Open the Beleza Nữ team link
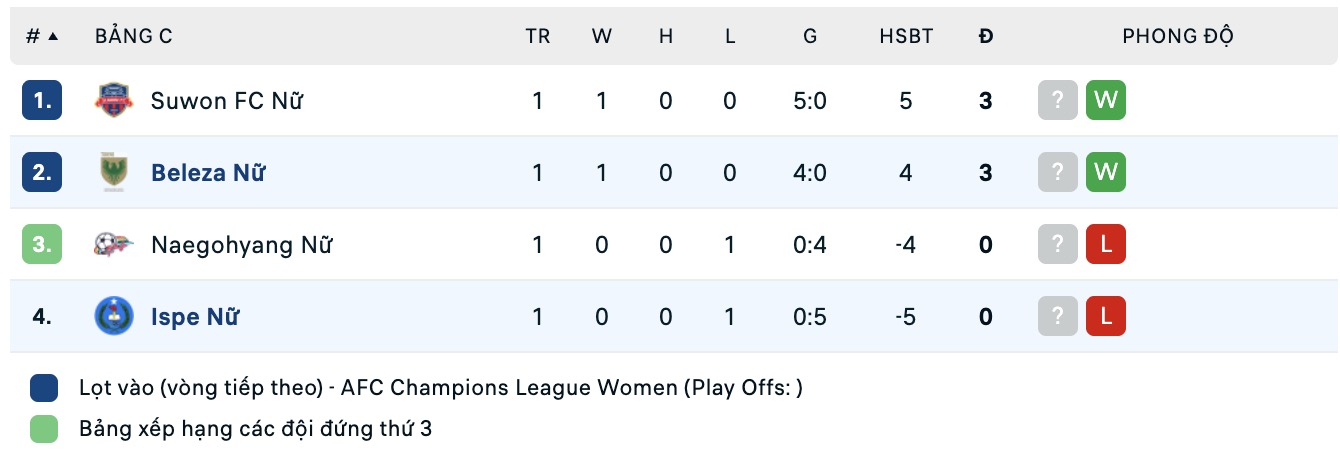This screenshot has width=1340, height=454. coord(208,173)
